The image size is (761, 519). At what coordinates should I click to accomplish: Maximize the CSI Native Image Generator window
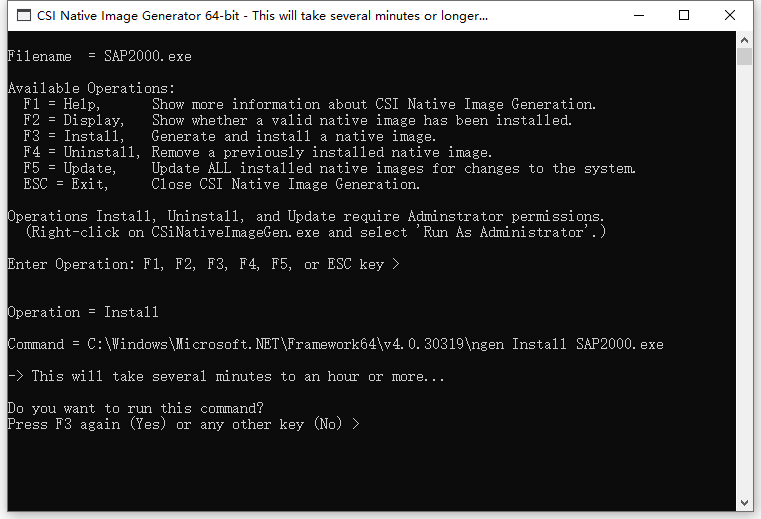(x=684, y=16)
